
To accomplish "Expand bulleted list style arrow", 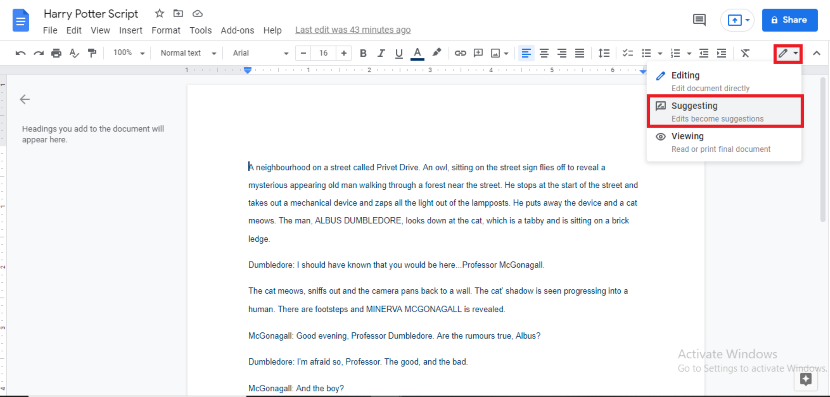I will (660, 53).
